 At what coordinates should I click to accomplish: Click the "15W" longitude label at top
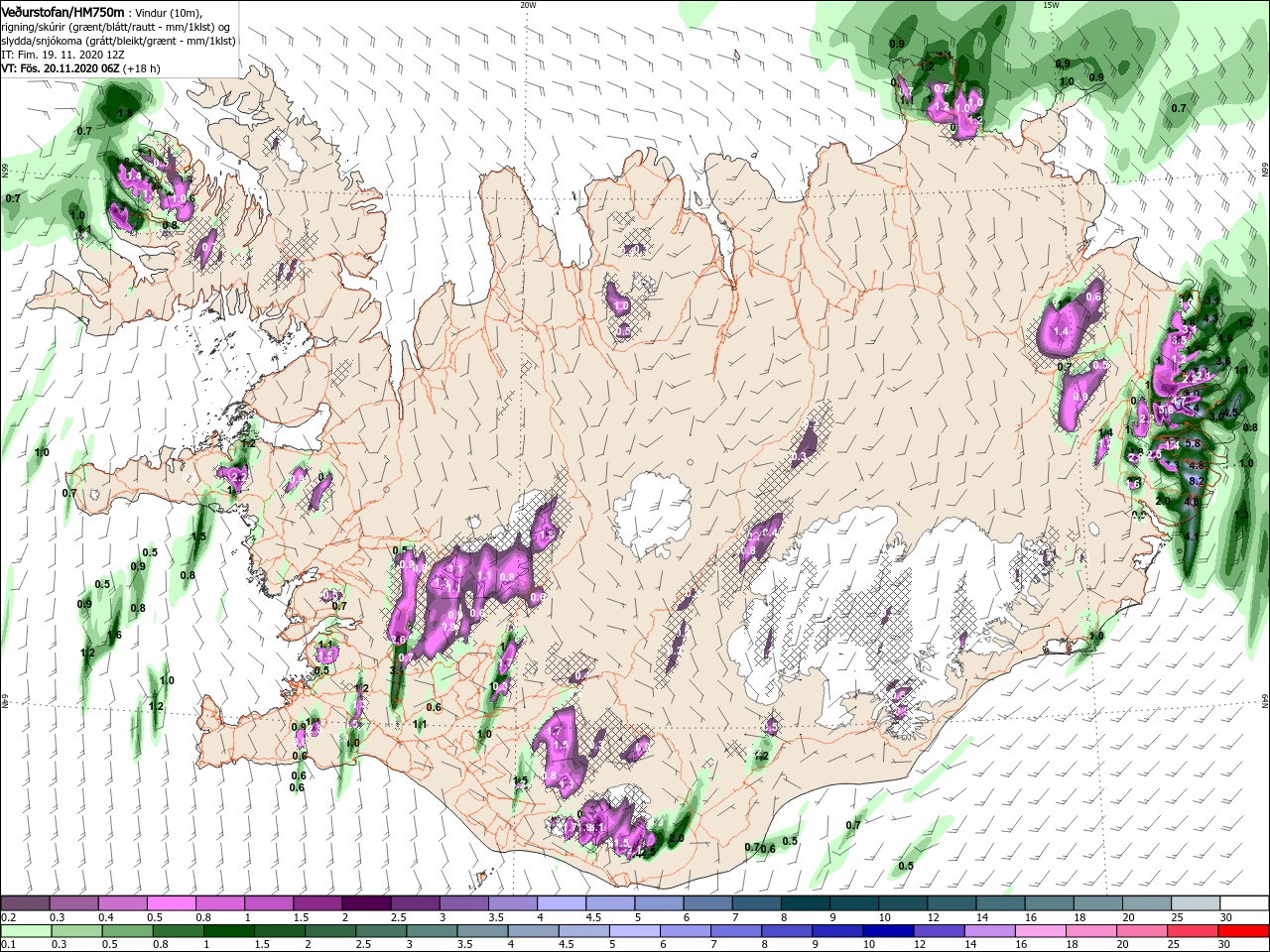tap(1051, 5)
